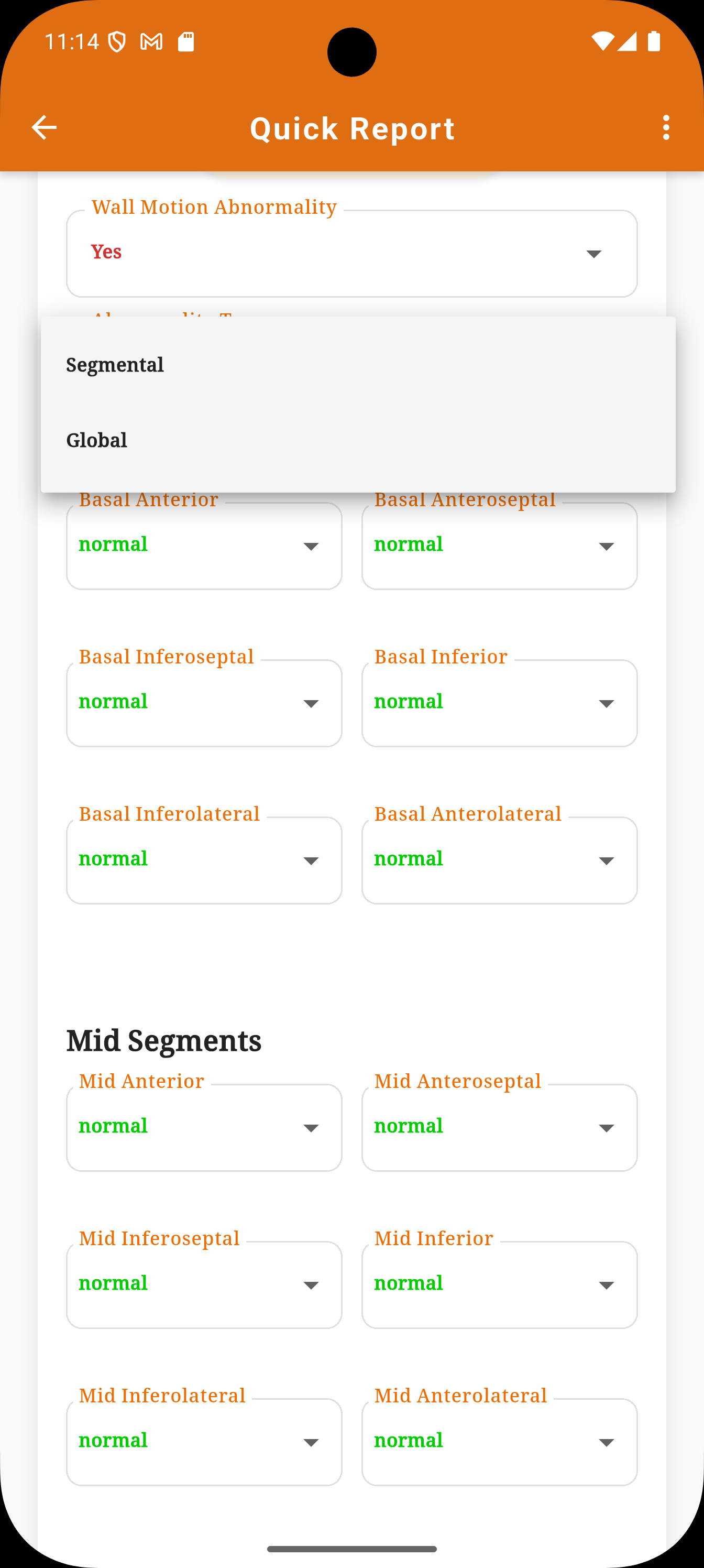Image resolution: width=704 pixels, height=1568 pixels.
Task: Open the Mid Anteroseptal dropdown arrow
Action: coord(606,1128)
